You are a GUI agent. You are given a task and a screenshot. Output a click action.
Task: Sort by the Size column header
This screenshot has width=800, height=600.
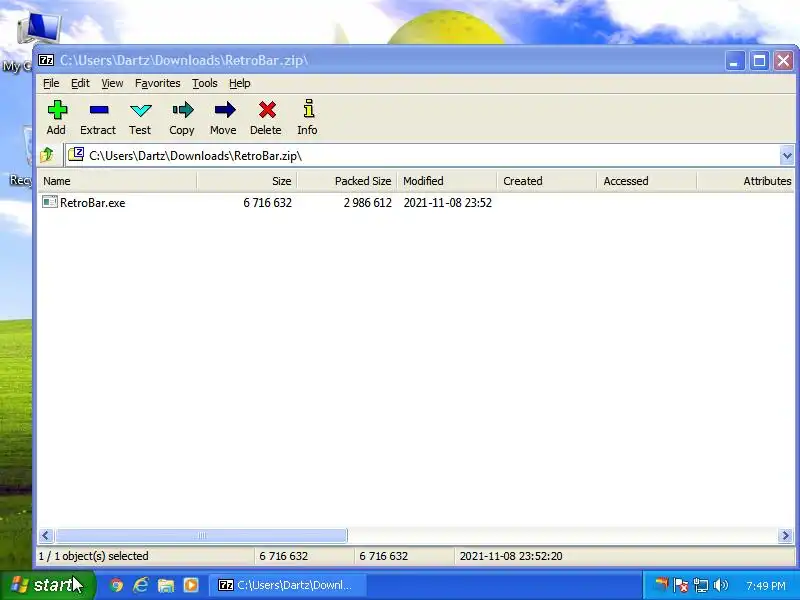247,181
